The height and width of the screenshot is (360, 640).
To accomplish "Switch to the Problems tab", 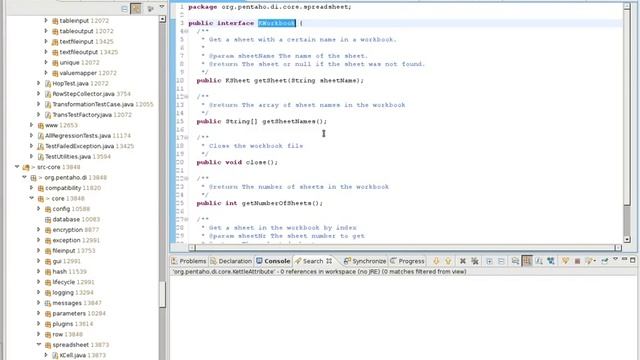I will [x=189, y=261].
